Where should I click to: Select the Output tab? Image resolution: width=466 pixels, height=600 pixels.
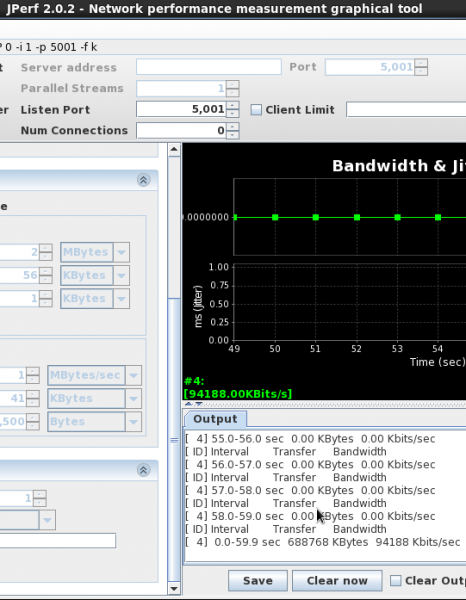215,419
